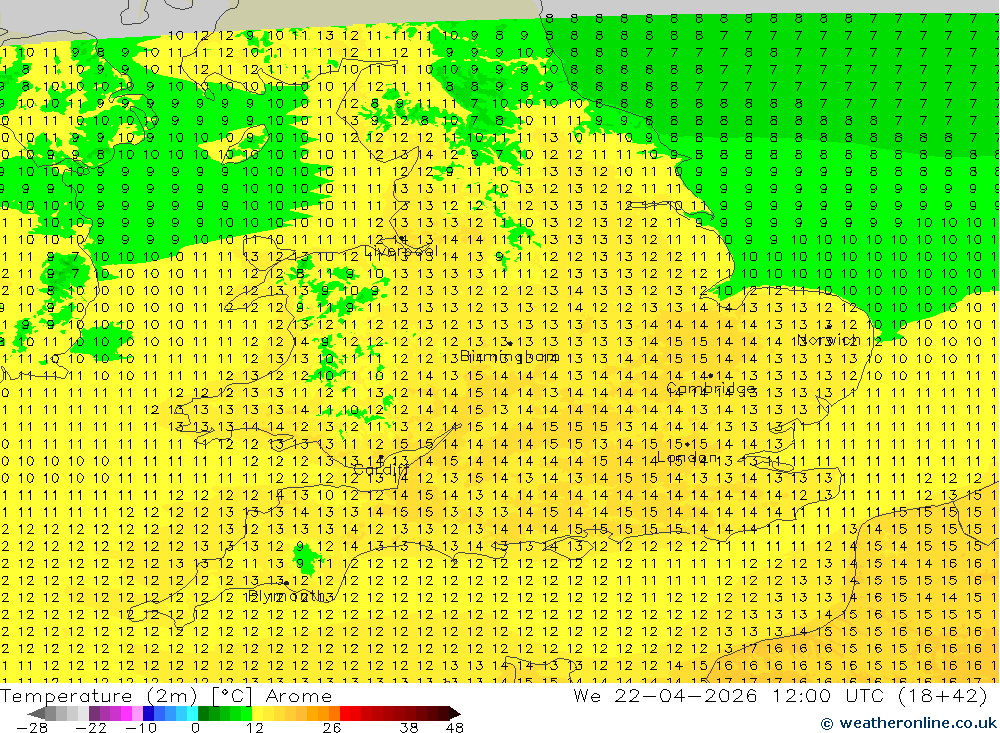Viewport: 1000px width, 733px height.
Task: Click the grey left arrow of the legend
Action: tap(37, 713)
